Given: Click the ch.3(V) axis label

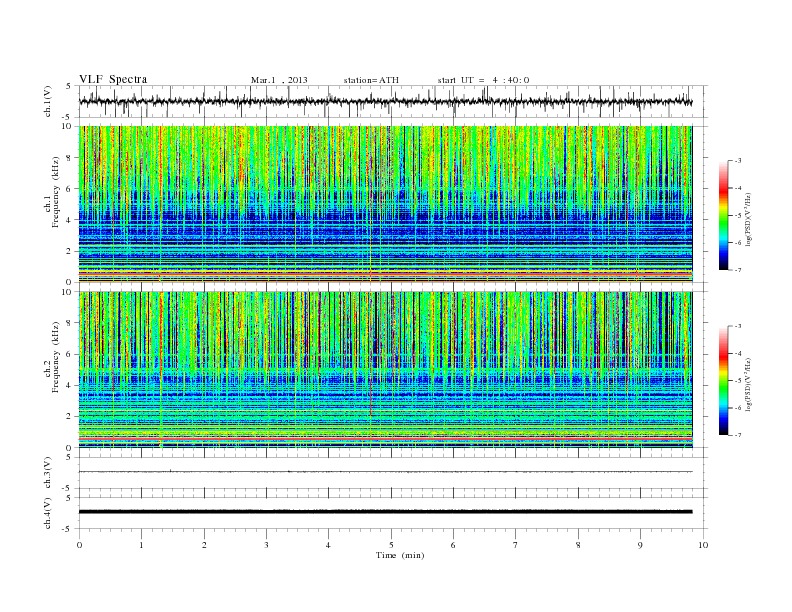Looking at the screenshot, I should pyautogui.click(x=47, y=473).
